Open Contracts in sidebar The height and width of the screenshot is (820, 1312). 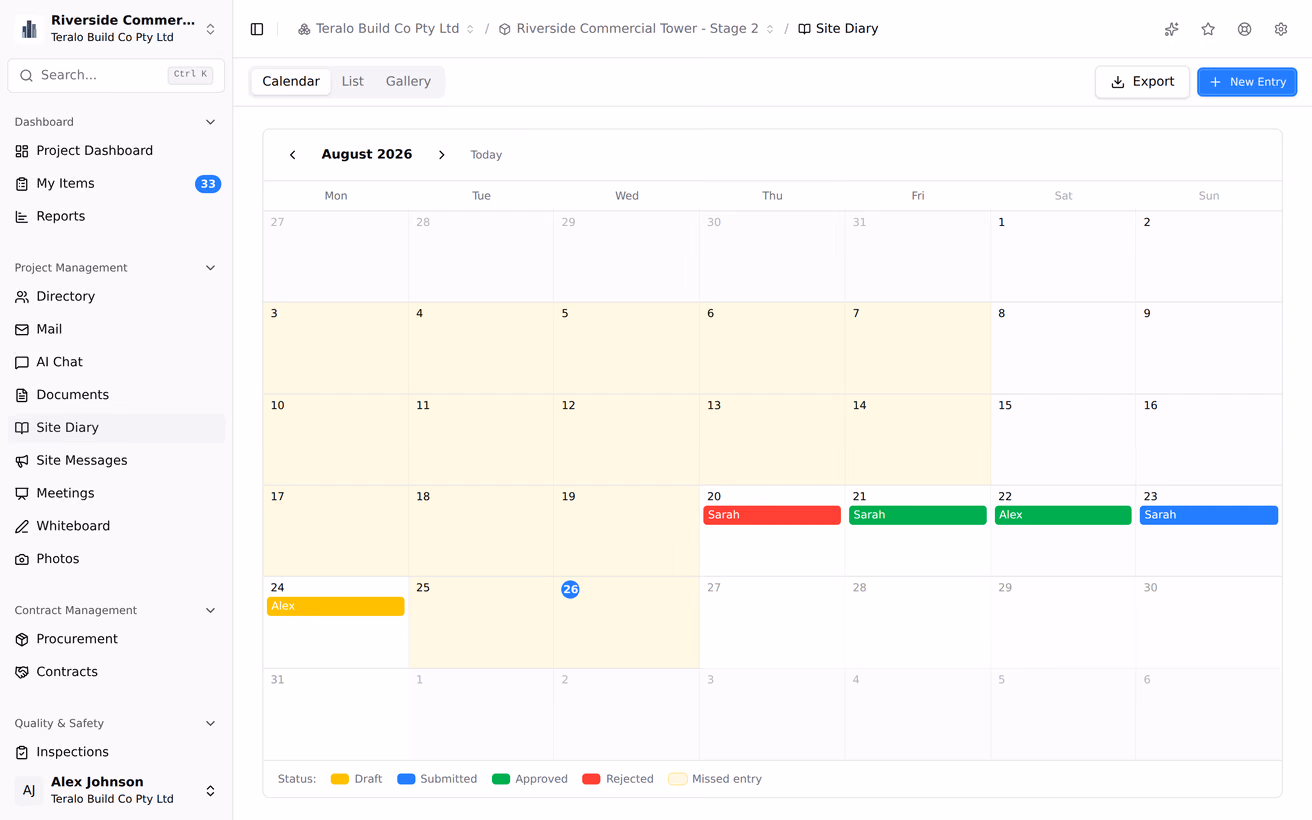tap(116, 672)
